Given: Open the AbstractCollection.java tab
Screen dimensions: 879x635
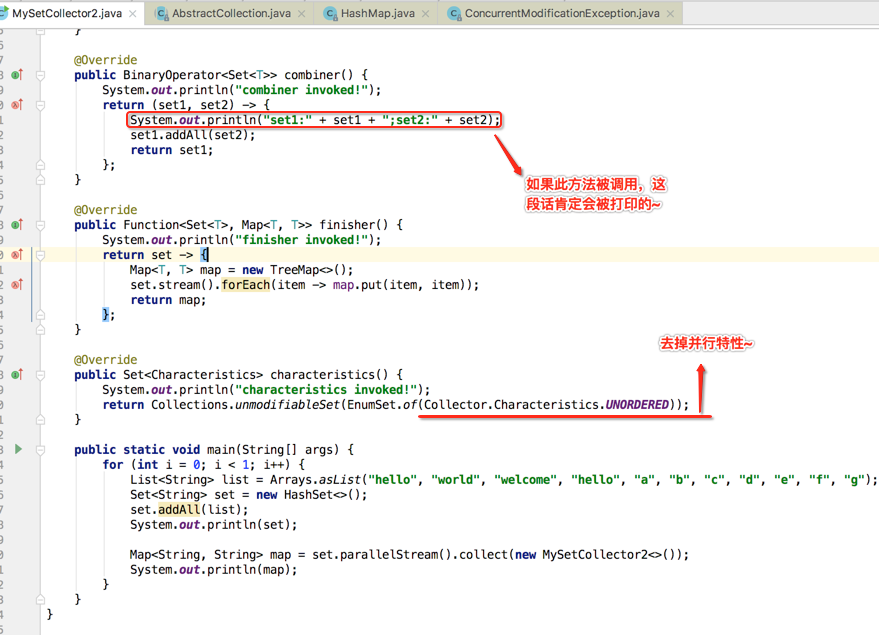Looking at the screenshot, I should [x=231, y=13].
